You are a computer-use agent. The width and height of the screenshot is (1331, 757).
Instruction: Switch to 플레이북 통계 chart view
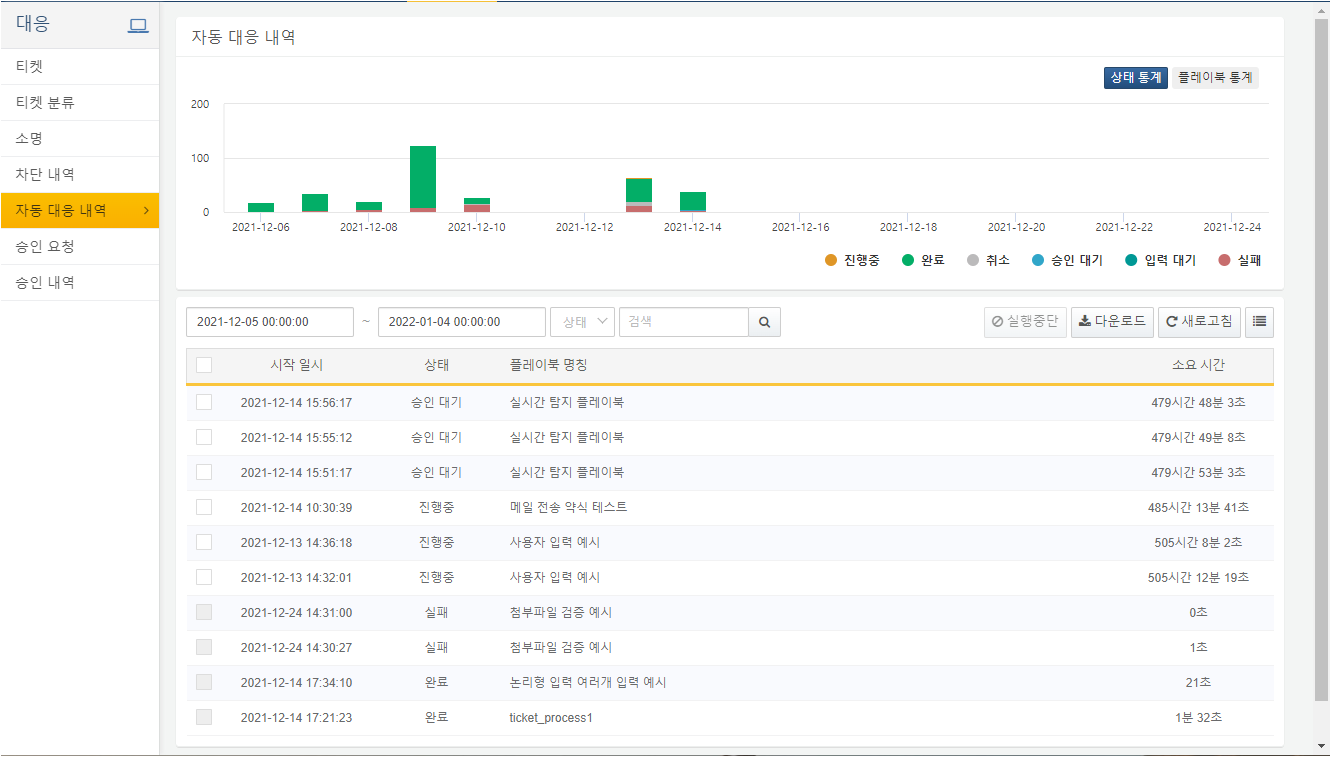pos(1215,77)
